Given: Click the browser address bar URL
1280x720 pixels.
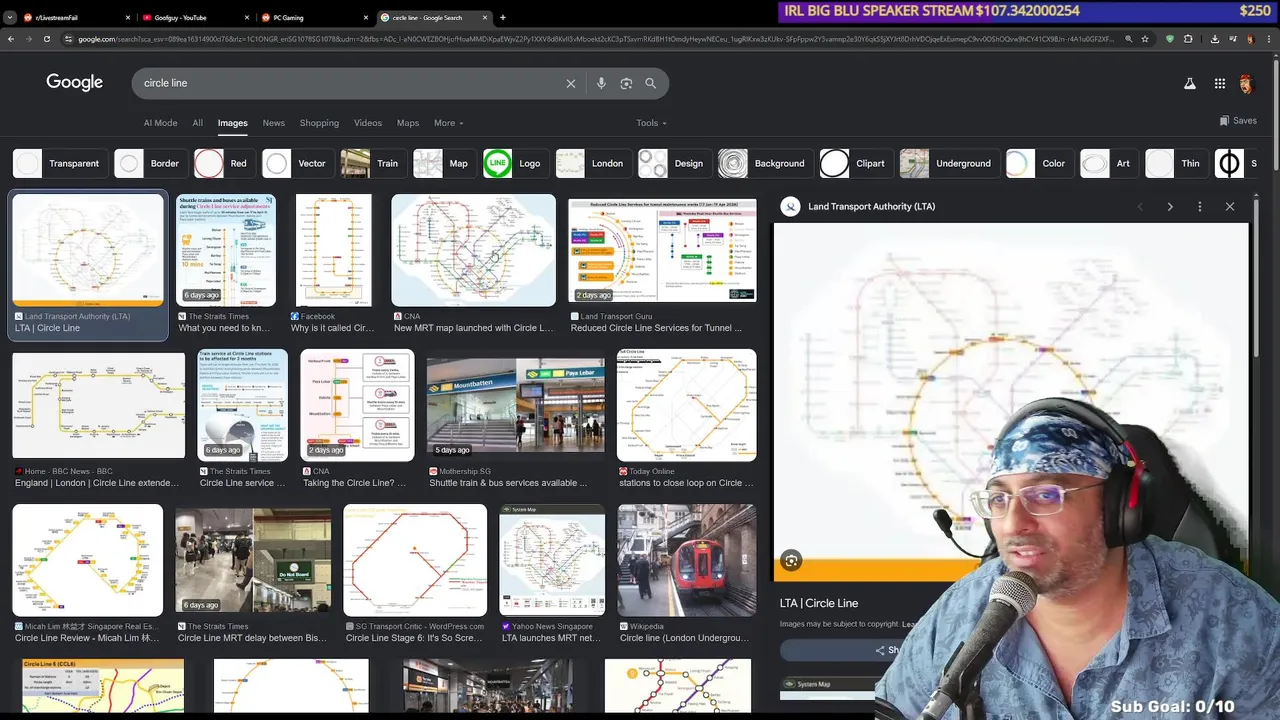Looking at the screenshot, I should (x=596, y=39).
